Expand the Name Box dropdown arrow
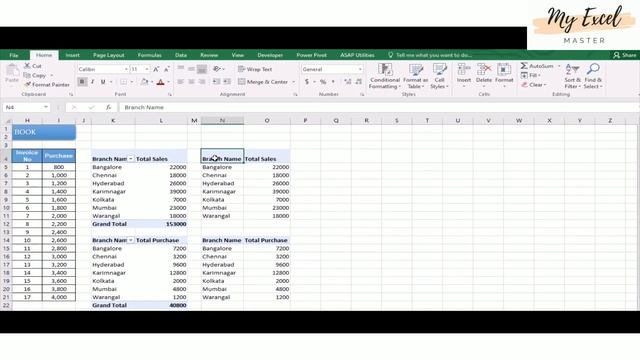The image size is (640, 360). pos(46,107)
